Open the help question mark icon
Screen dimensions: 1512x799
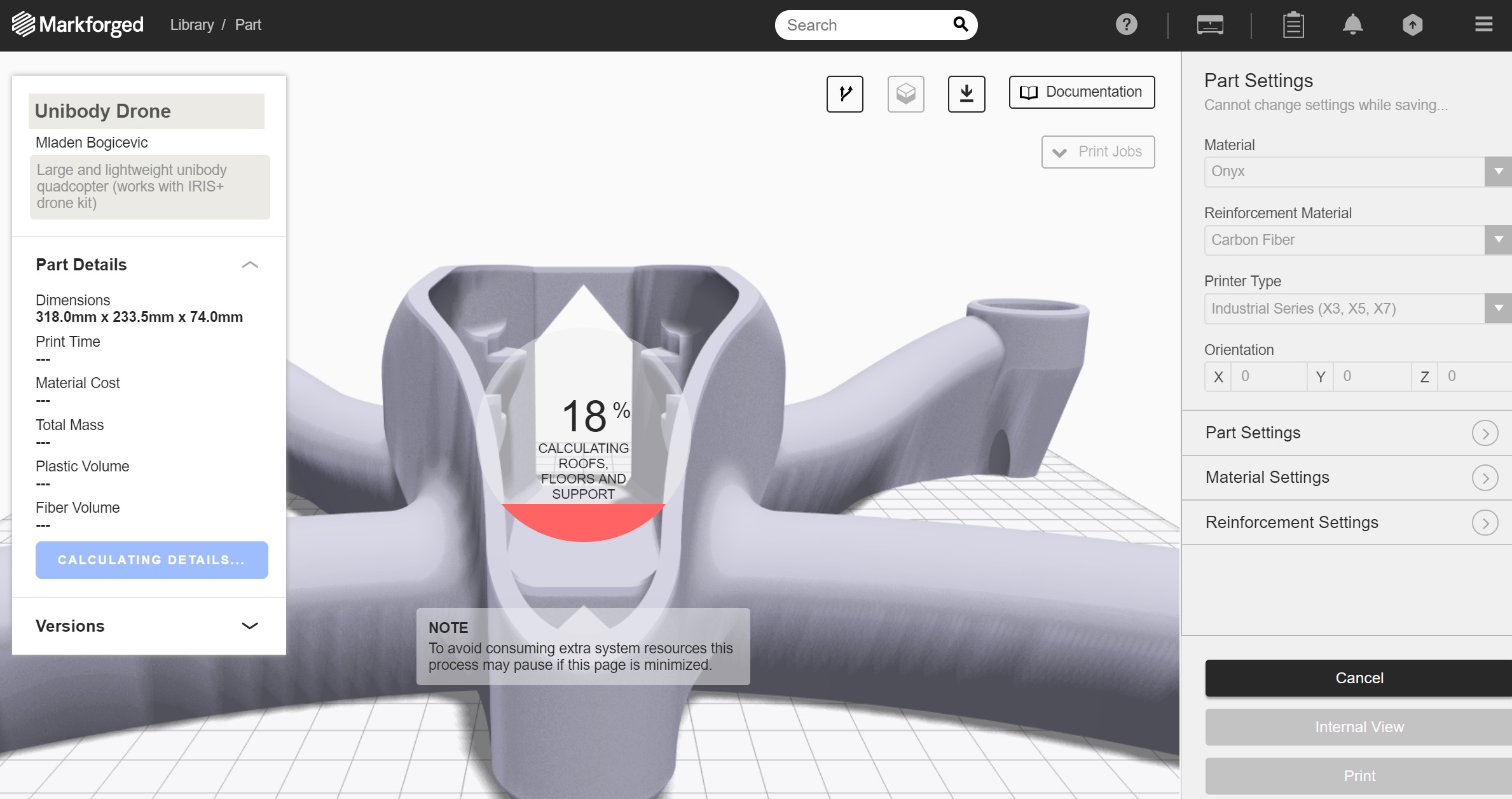[x=1126, y=25]
